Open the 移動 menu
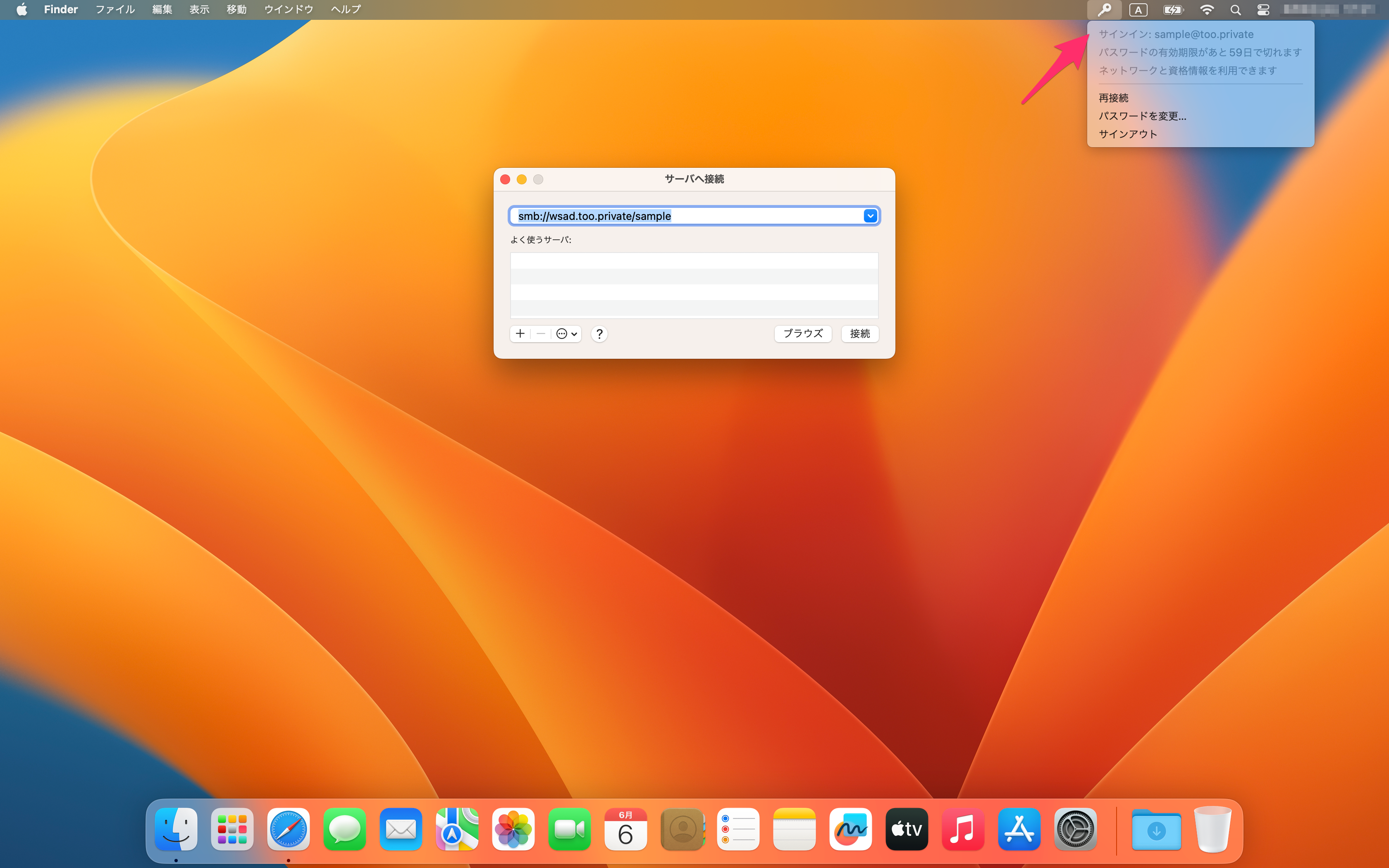 tap(236, 9)
